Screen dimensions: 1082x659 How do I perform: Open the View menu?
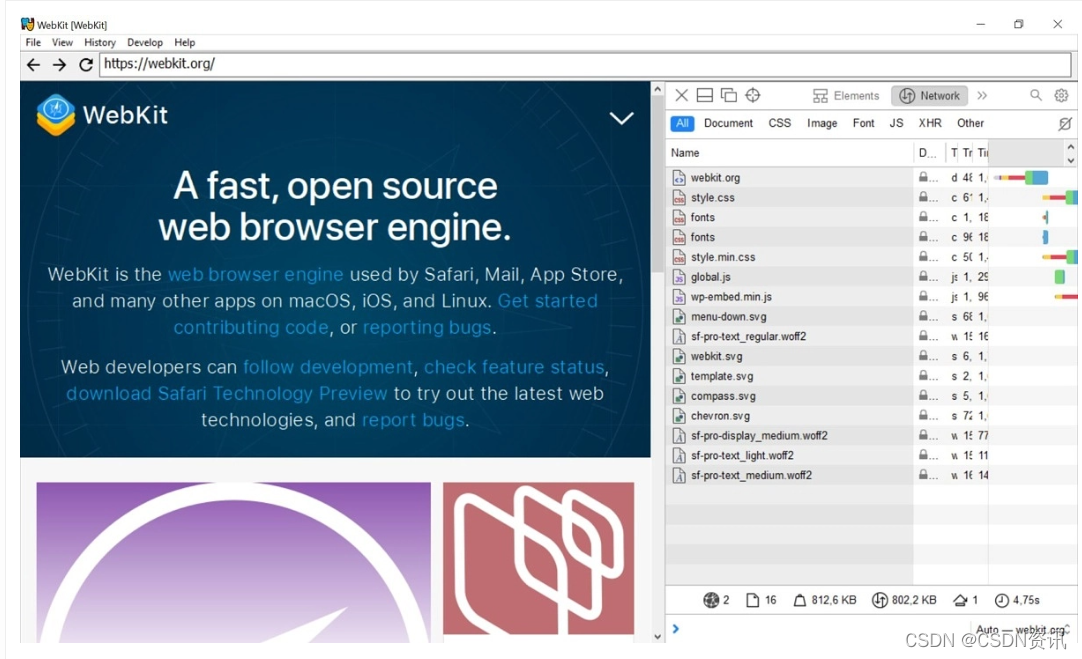[62, 42]
